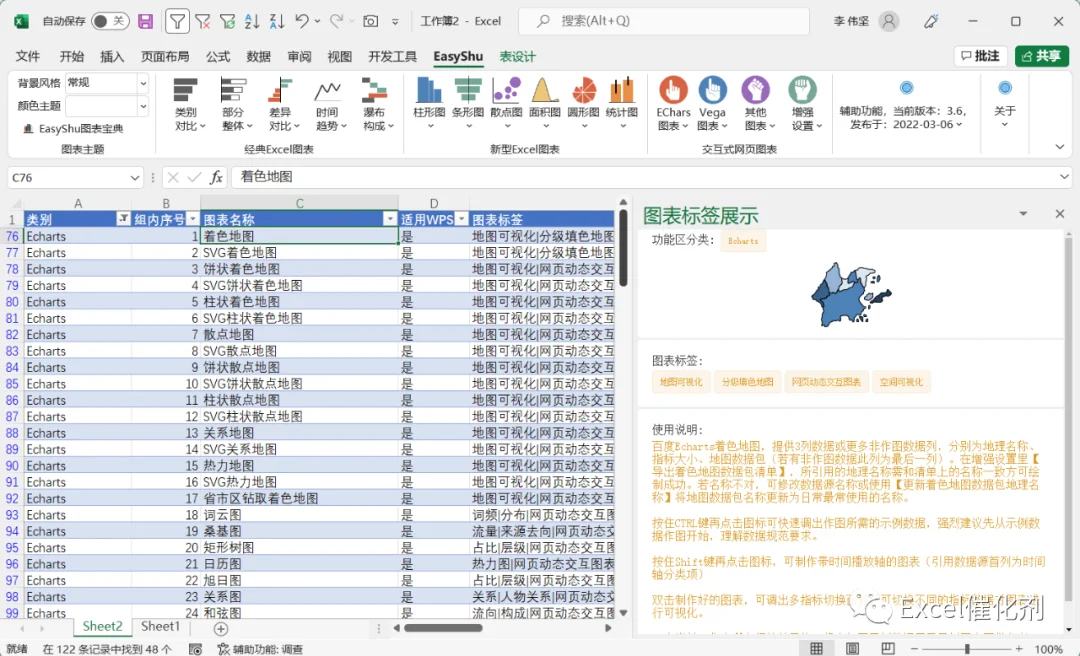1080x656 pixels.
Task: Click the 批注 comments button
Action: [x=981, y=56]
